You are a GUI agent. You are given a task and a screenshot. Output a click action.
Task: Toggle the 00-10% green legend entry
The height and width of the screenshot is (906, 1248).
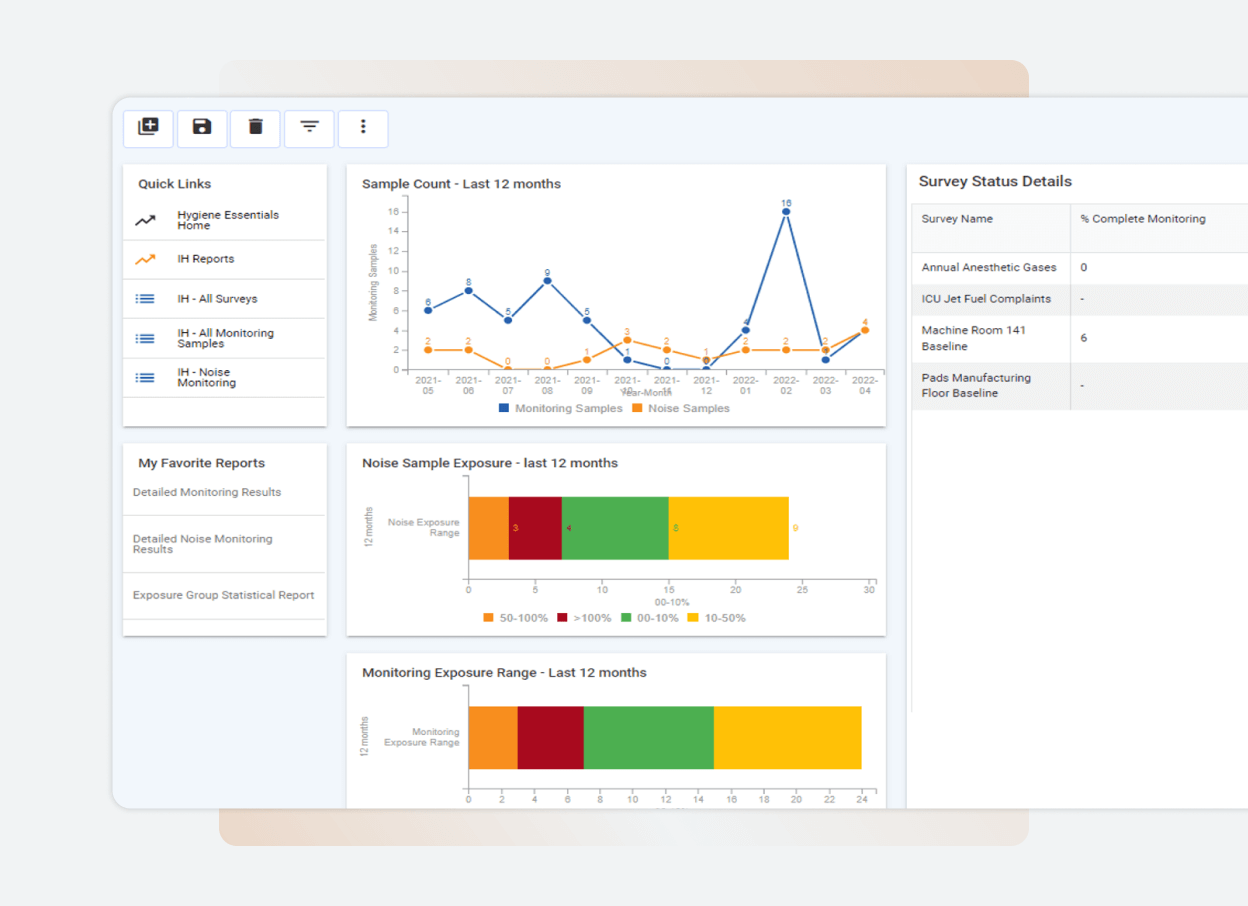pos(653,618)
